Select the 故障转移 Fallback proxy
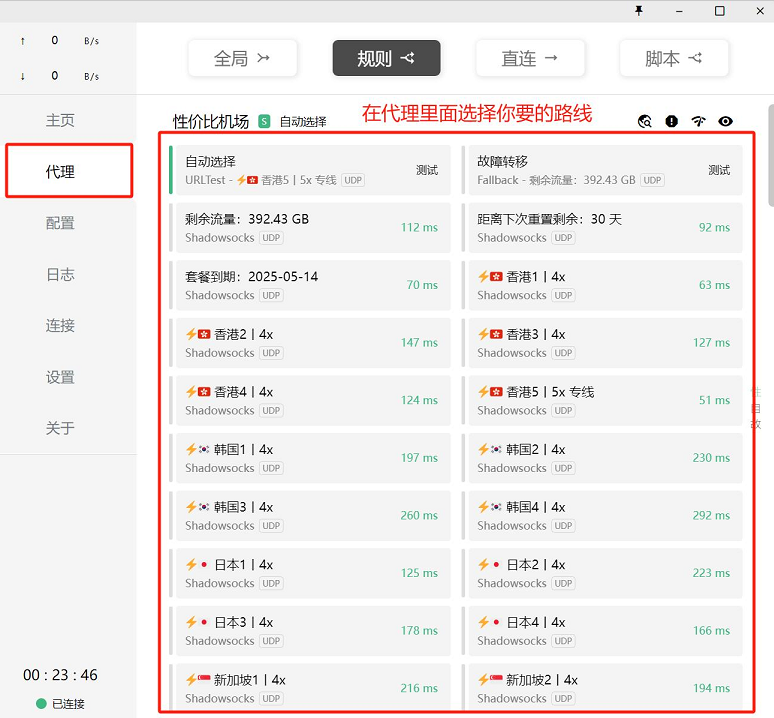The height and width of the screenshot is (718, 774). point(602,170)
